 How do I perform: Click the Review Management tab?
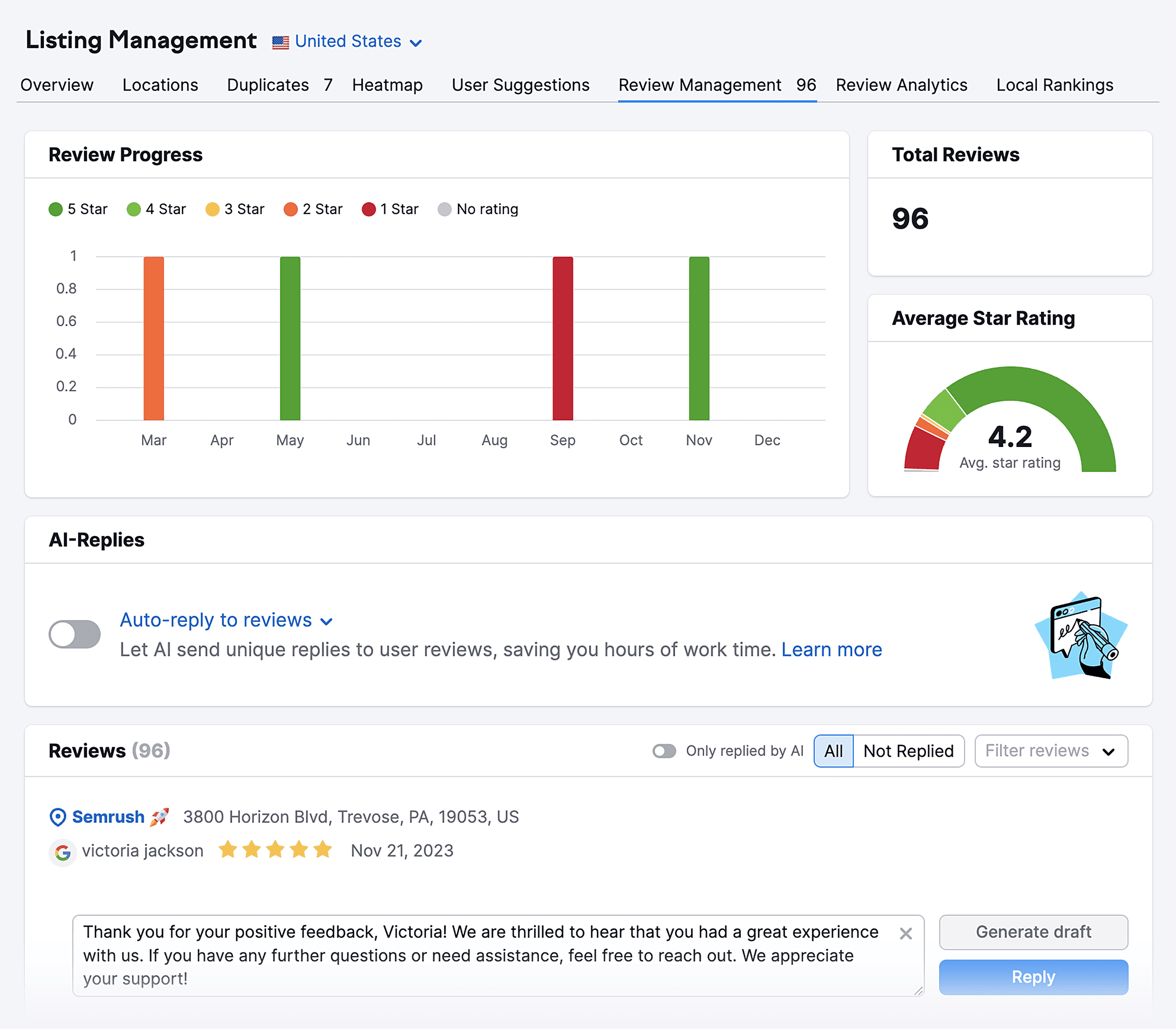pyautogui.click(x=700, y=85)
